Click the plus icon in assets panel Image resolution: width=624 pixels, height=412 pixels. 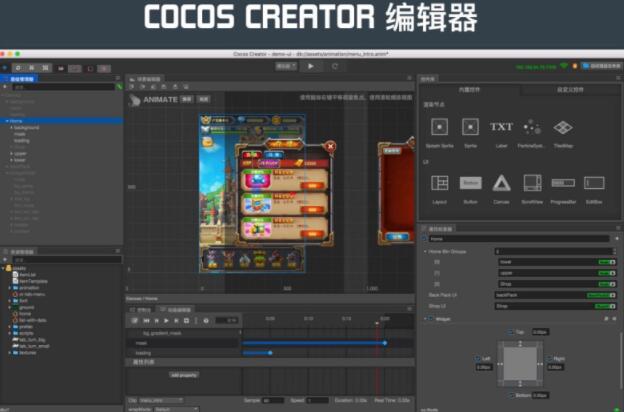5,260
